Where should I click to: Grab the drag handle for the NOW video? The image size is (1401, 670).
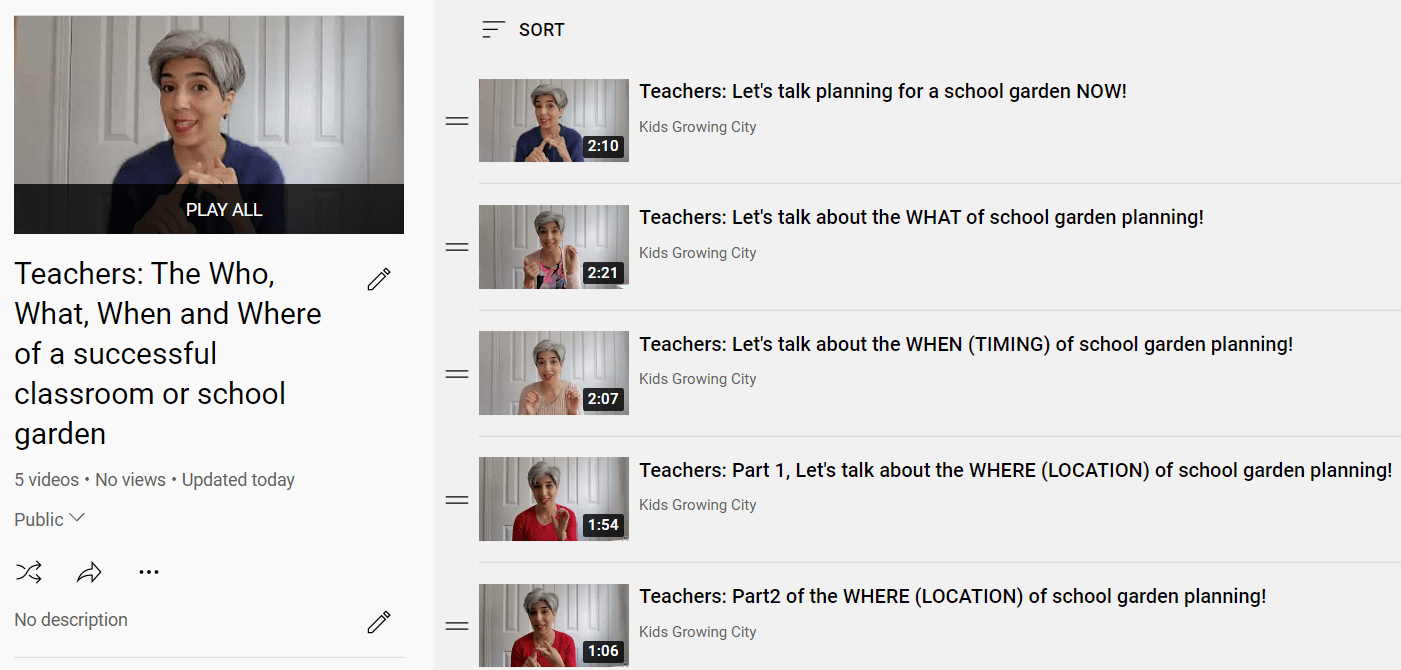coord(457,121)
